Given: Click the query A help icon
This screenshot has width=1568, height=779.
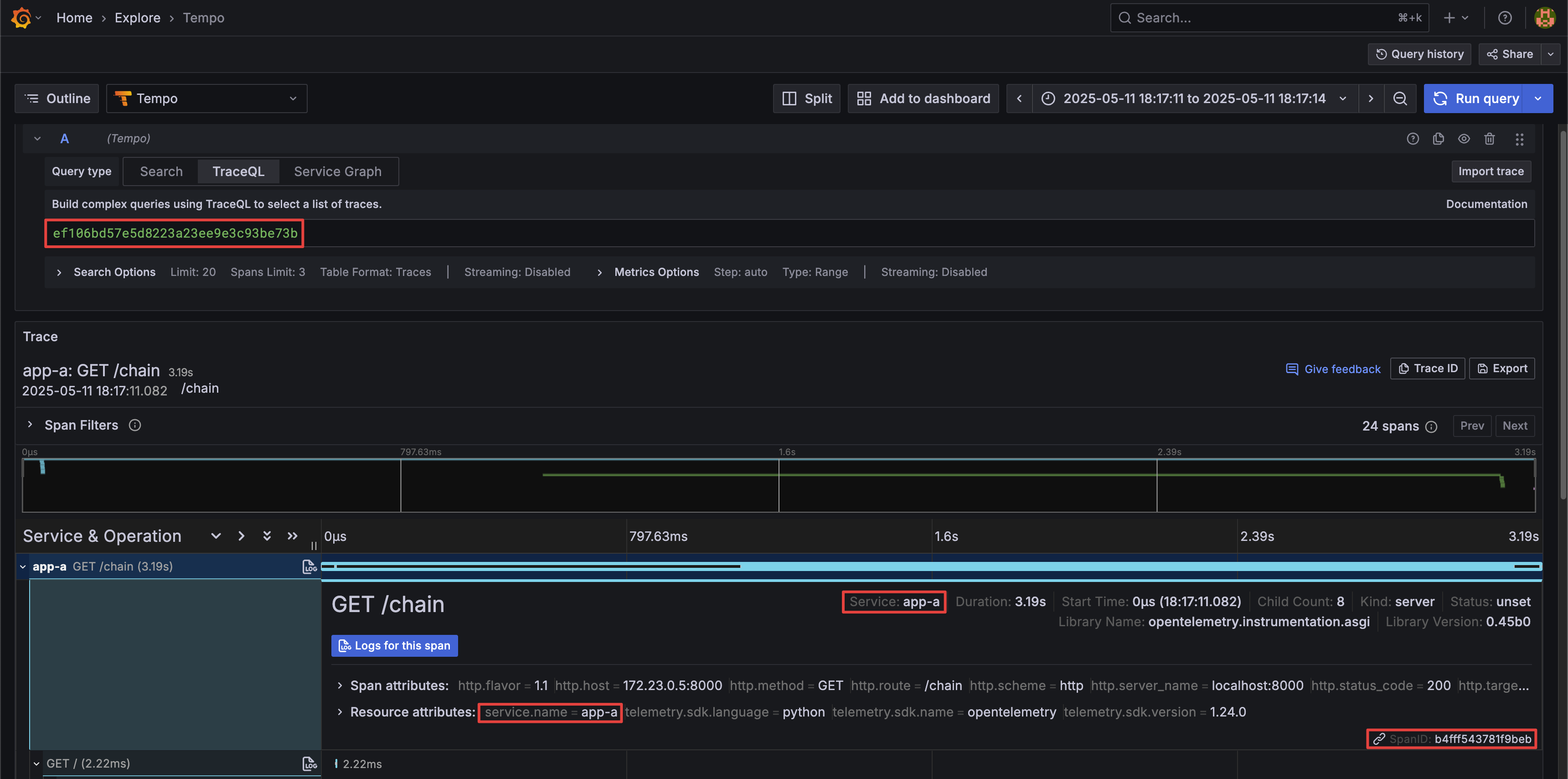Looking at the screenshot, I should [x=1413, y=139].
